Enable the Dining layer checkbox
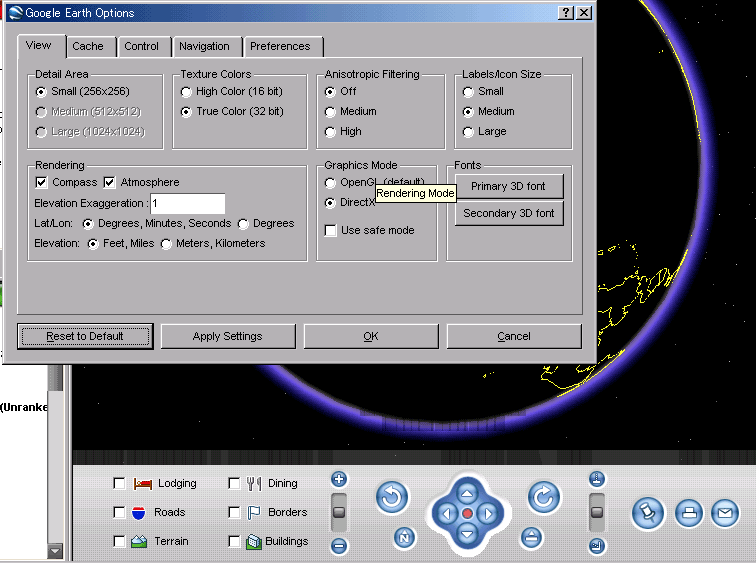This screenshot has height=563, width=756. (234, 483)
